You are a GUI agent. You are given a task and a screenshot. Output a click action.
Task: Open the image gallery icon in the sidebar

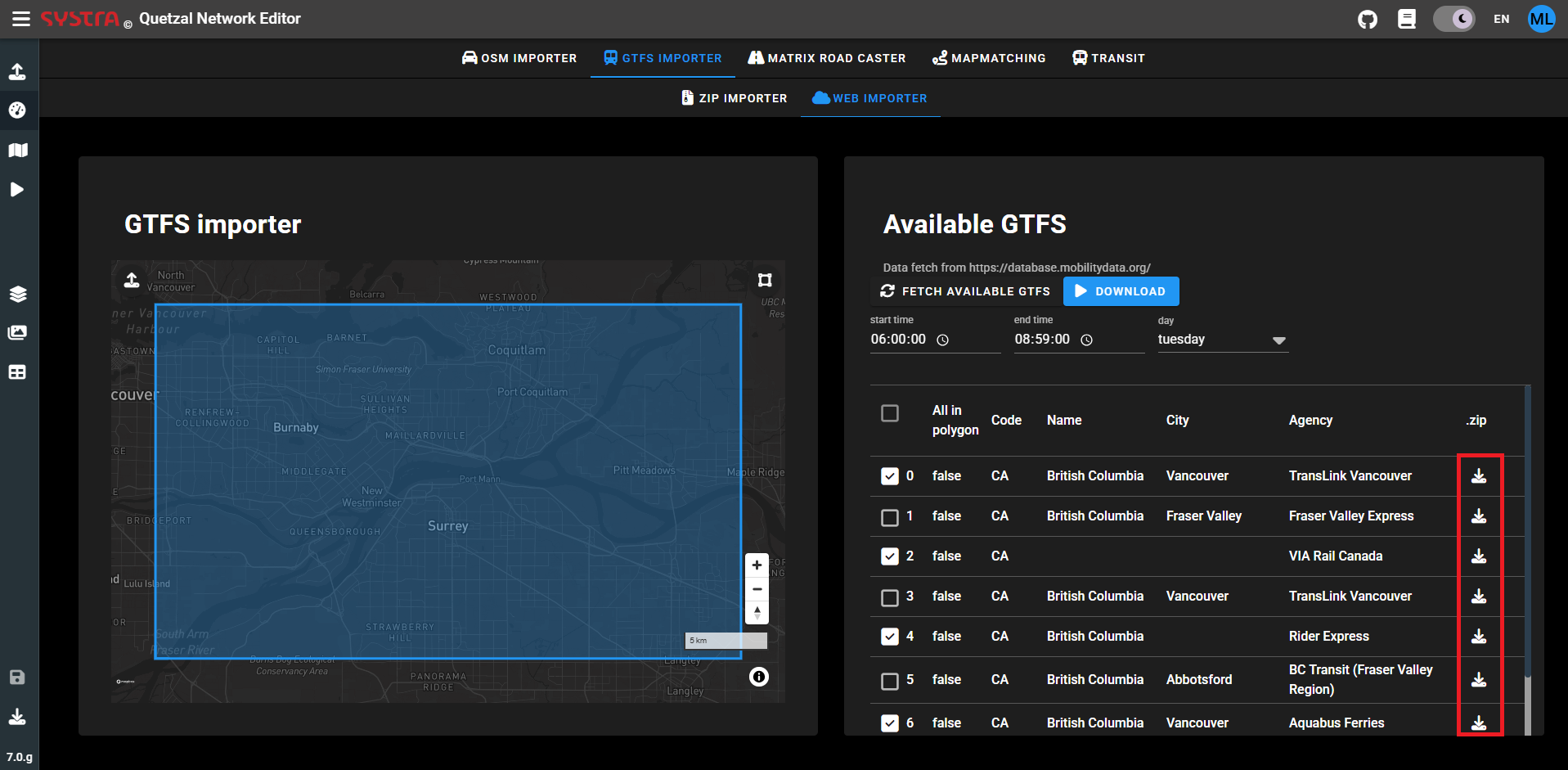pos(17,332)
